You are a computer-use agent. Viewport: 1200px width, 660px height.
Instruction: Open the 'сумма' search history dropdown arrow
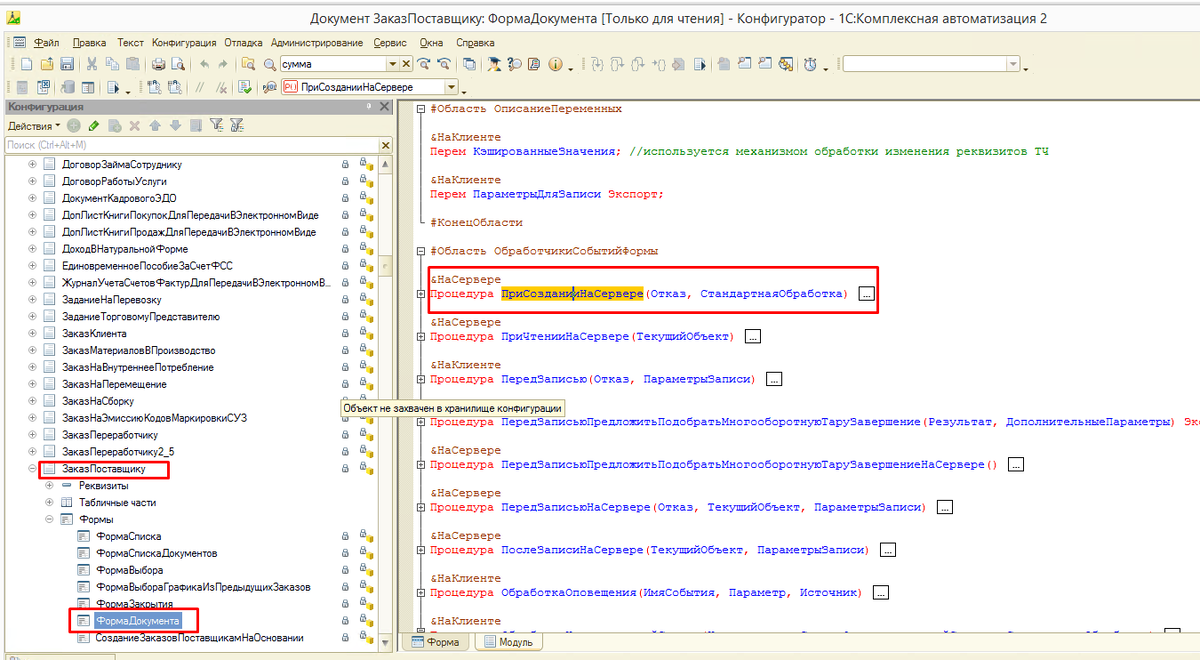[393, 64]
